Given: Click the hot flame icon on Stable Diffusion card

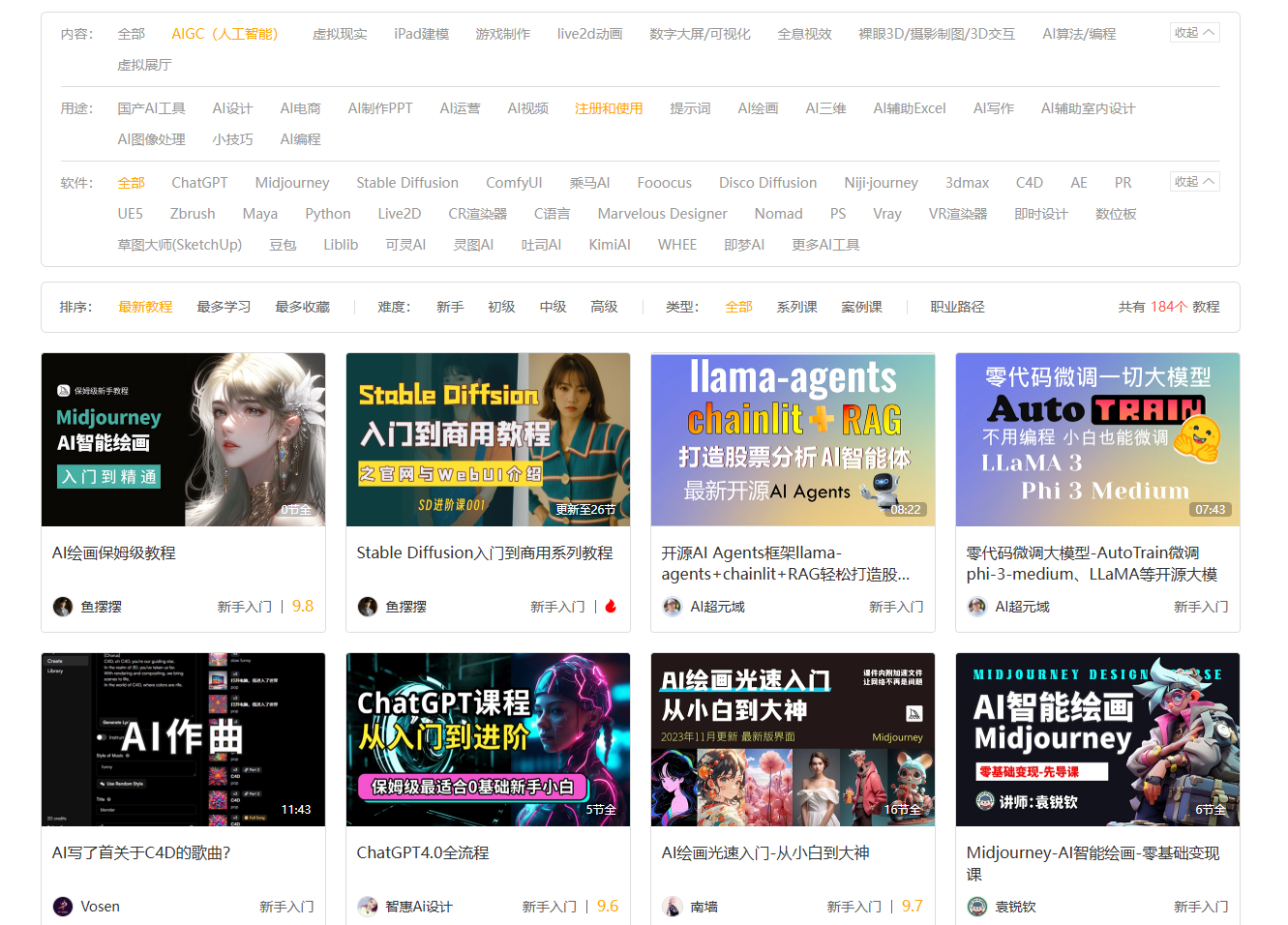Looking at the screenshot, I should (611, 607).
